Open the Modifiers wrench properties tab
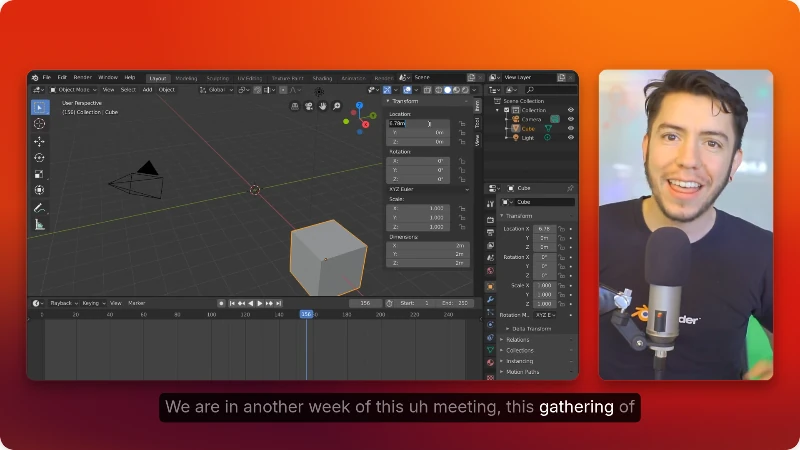Viewport: 800px width, 450px height. coord(490,299)
